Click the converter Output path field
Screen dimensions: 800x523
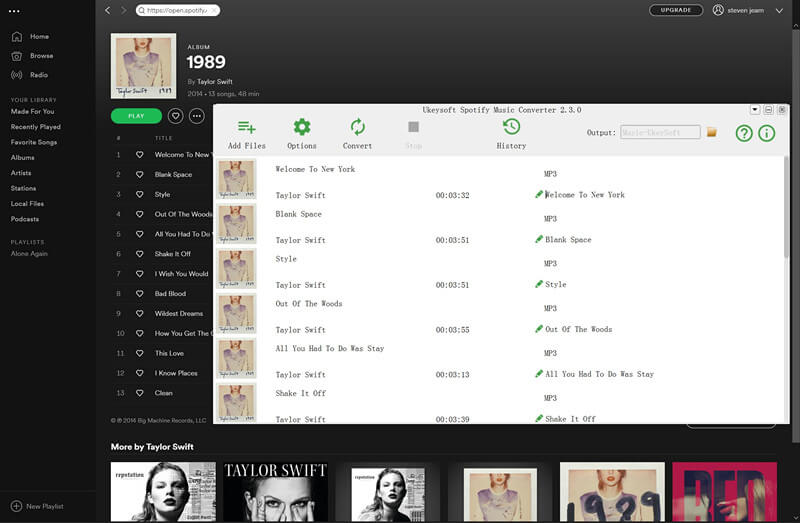coord(660,132)
